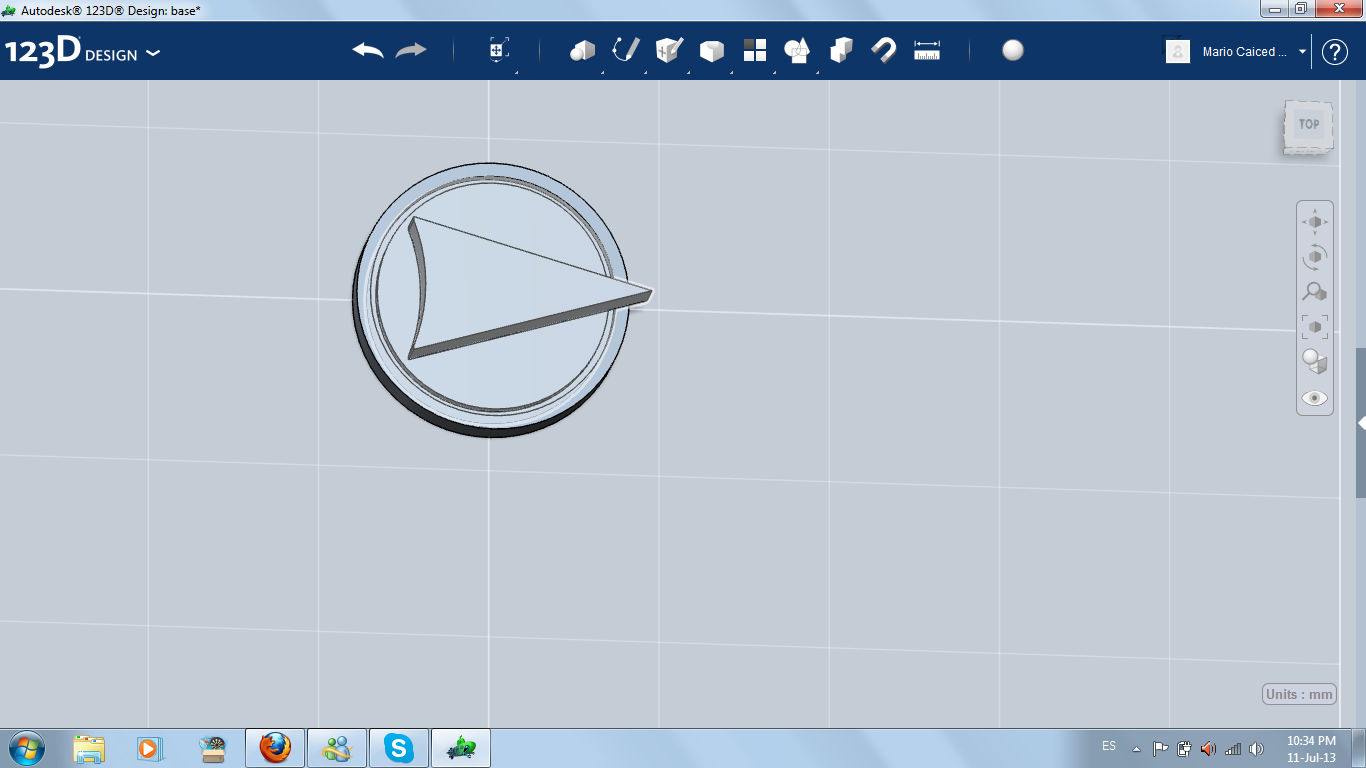Open Windows Explorer from the taskbar
The image size is (1366, 768).
89,748
